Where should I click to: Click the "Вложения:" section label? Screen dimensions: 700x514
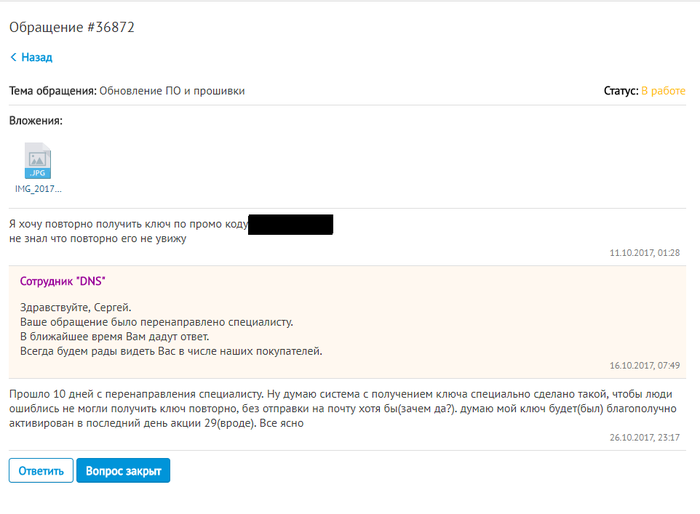pos(36,121)
